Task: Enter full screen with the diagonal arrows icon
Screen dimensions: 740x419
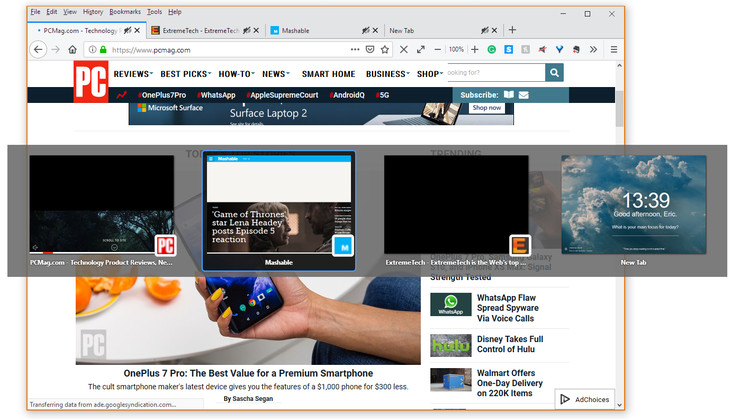Action: pos(420,50)
